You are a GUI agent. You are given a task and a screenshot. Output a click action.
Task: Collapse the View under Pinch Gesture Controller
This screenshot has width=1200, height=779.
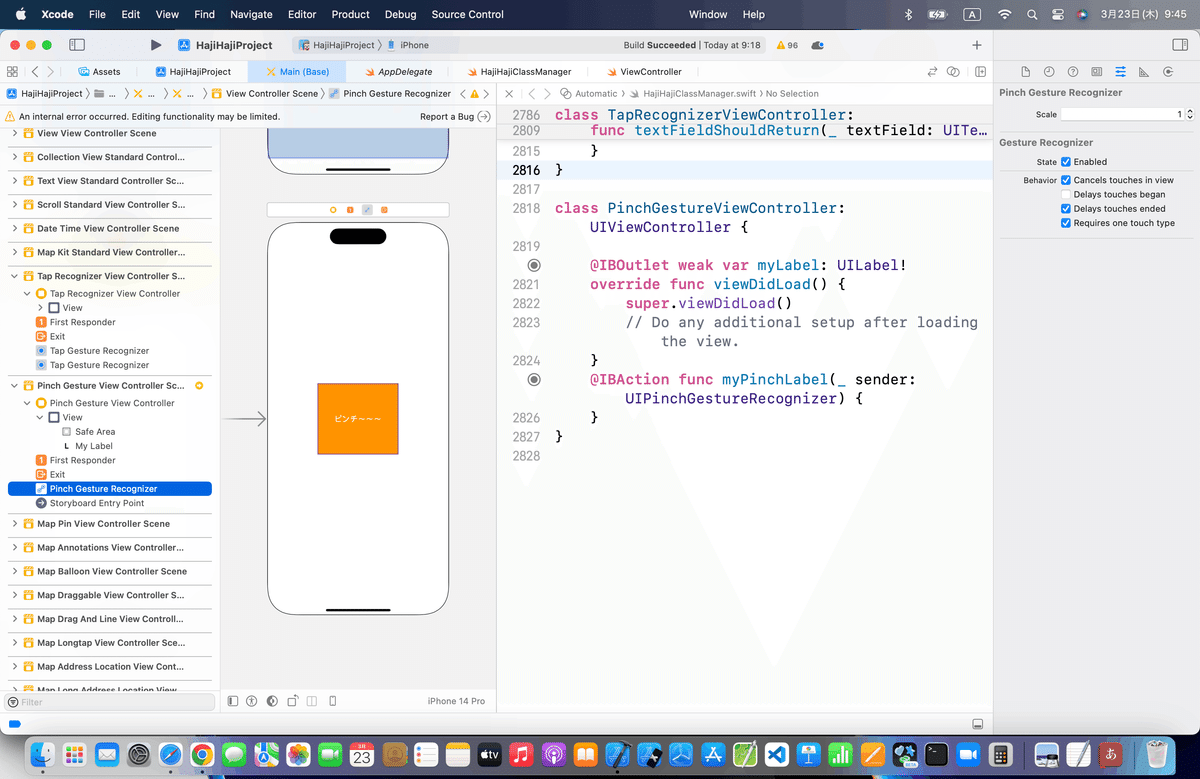40,417
